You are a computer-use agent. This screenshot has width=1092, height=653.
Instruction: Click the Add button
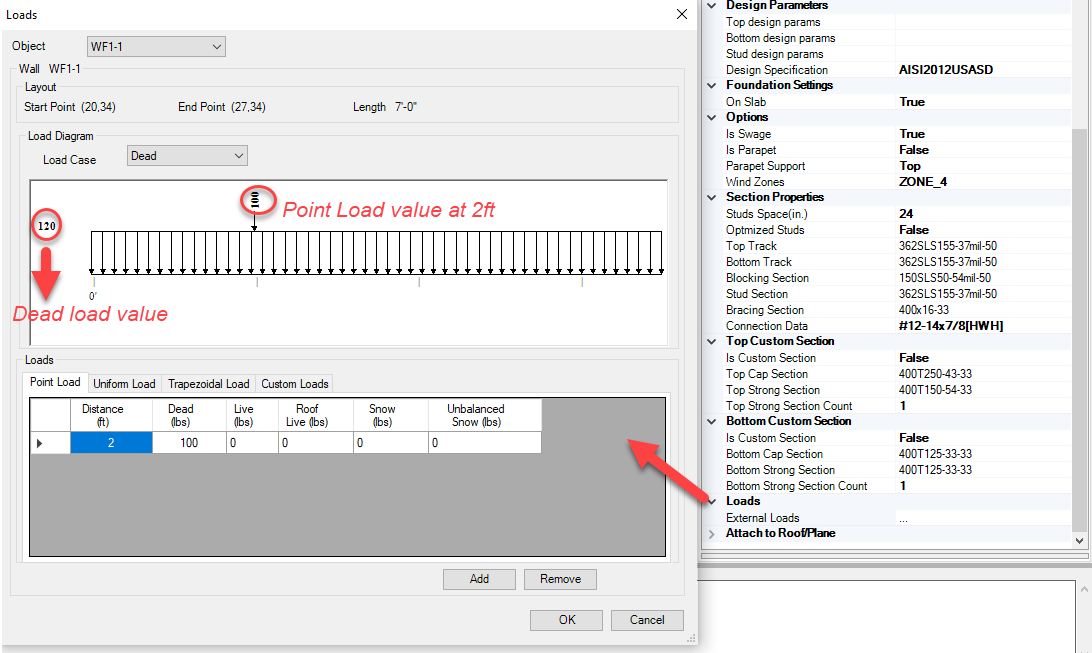click(479, 579)
